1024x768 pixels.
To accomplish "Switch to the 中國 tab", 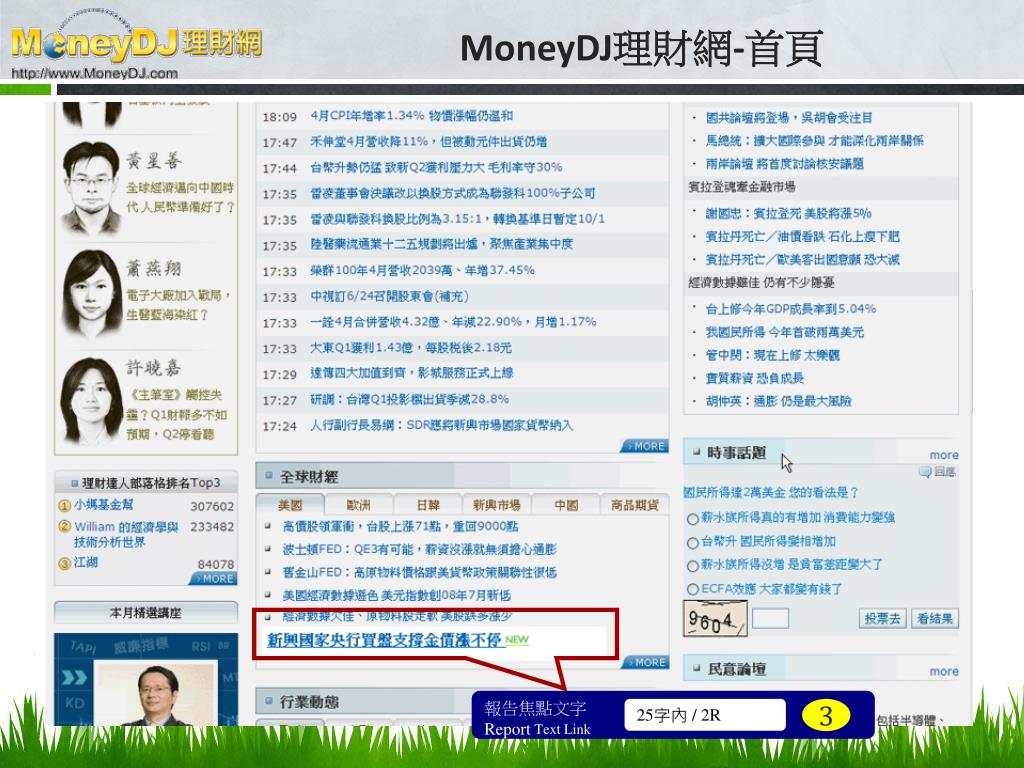I will [566, 505].
